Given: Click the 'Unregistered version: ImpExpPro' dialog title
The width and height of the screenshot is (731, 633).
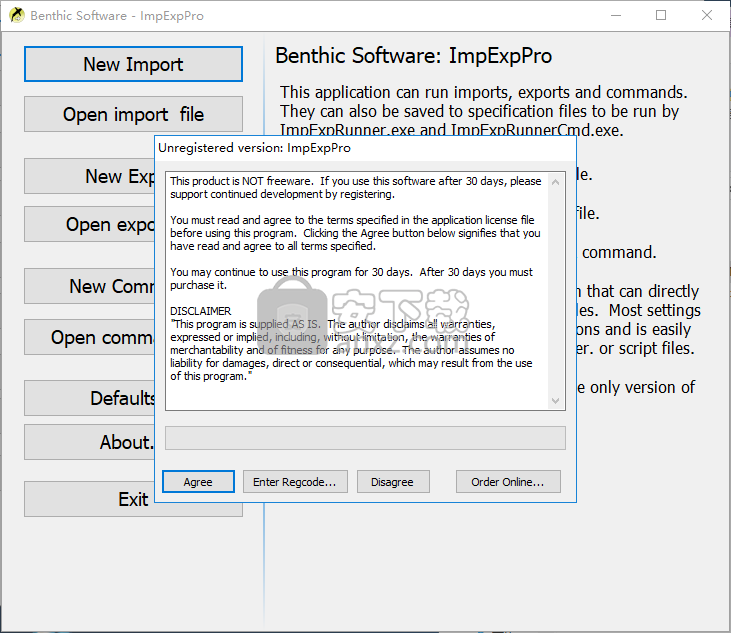Looking at the screenshot, I should (x=255, y=148).
